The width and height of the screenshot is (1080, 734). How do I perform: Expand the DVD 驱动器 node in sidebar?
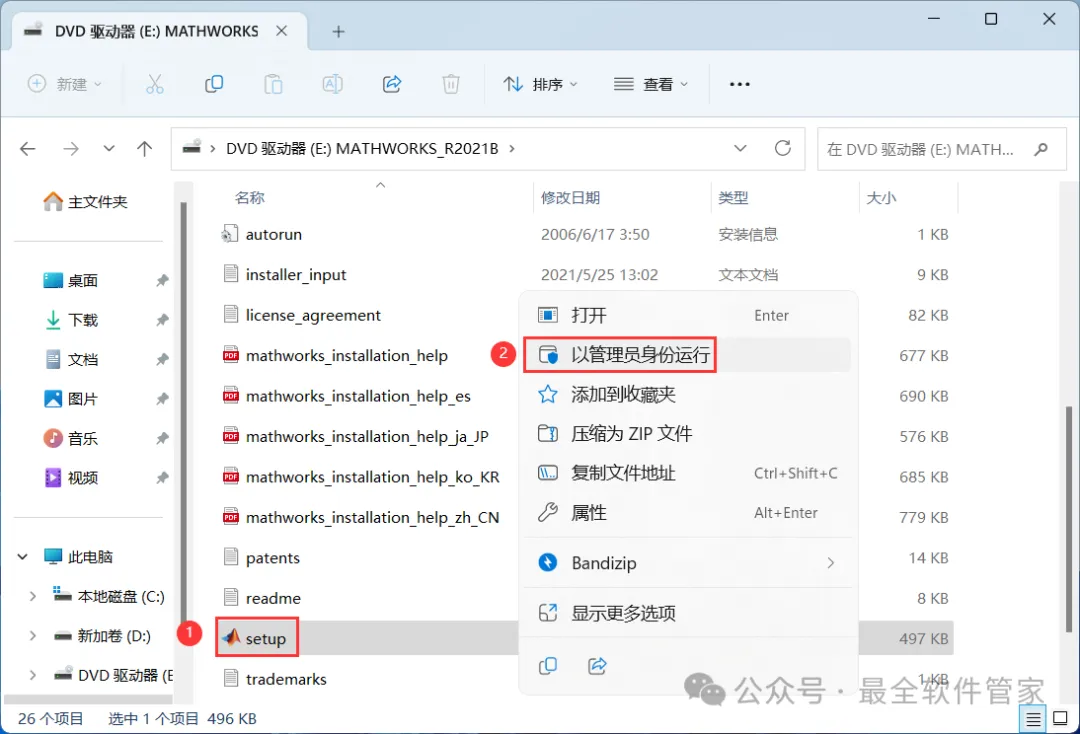coord(32,675)
